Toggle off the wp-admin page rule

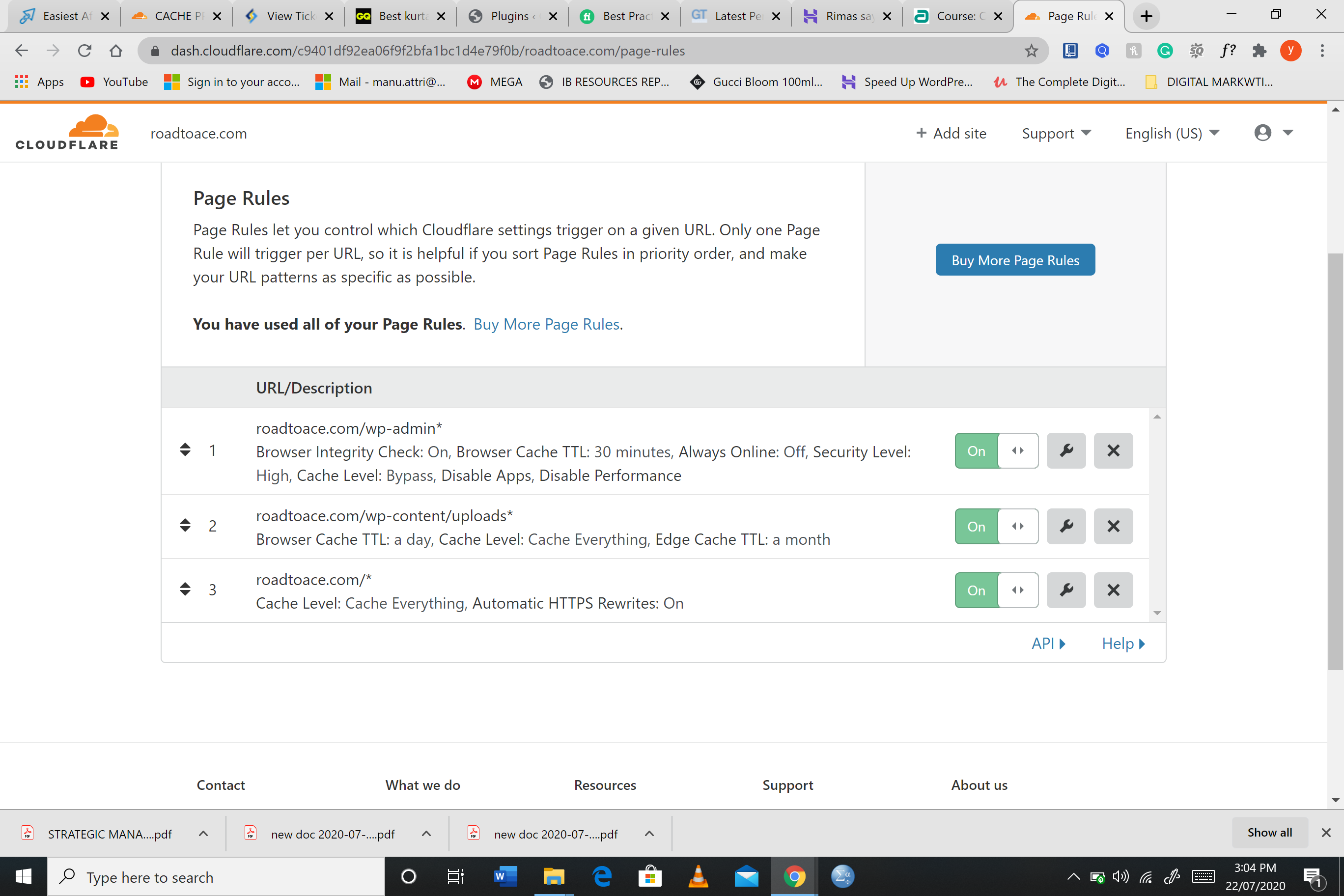[x=996, y=450]
